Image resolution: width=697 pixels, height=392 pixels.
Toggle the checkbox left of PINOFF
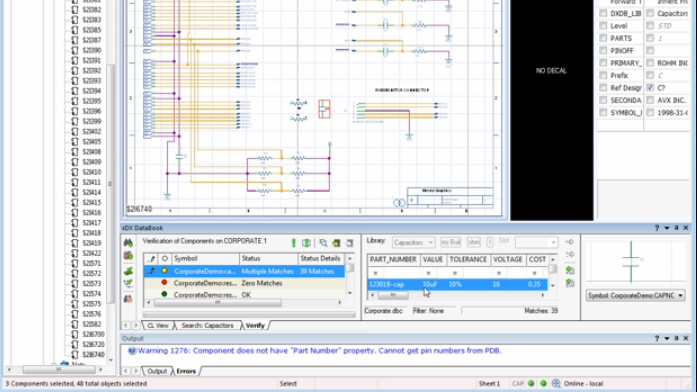pos(603,51)
